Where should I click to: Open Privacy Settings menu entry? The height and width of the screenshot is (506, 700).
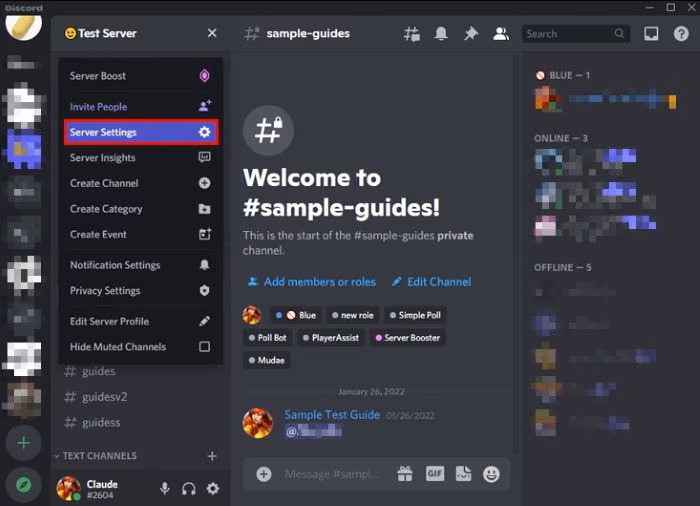pyautogui.click(x=141, y=290)
